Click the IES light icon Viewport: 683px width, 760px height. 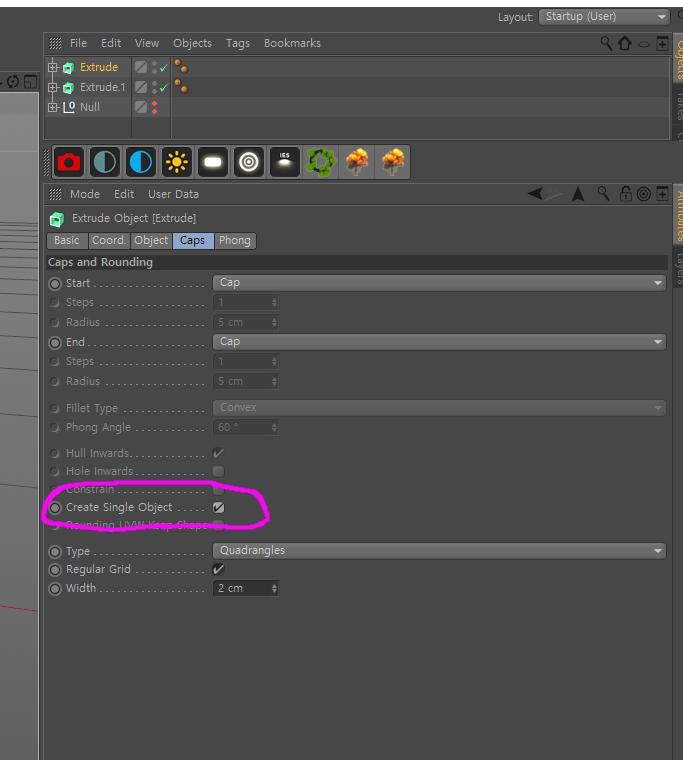click(x=285, y=162)
